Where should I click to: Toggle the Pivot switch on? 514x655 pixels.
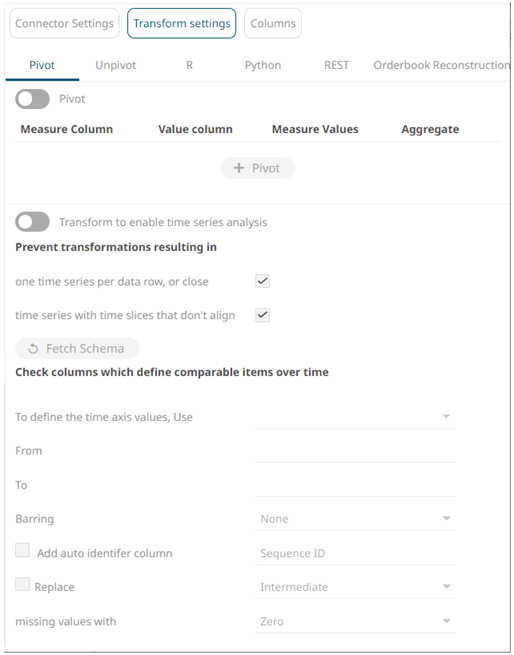coord(32,99)
